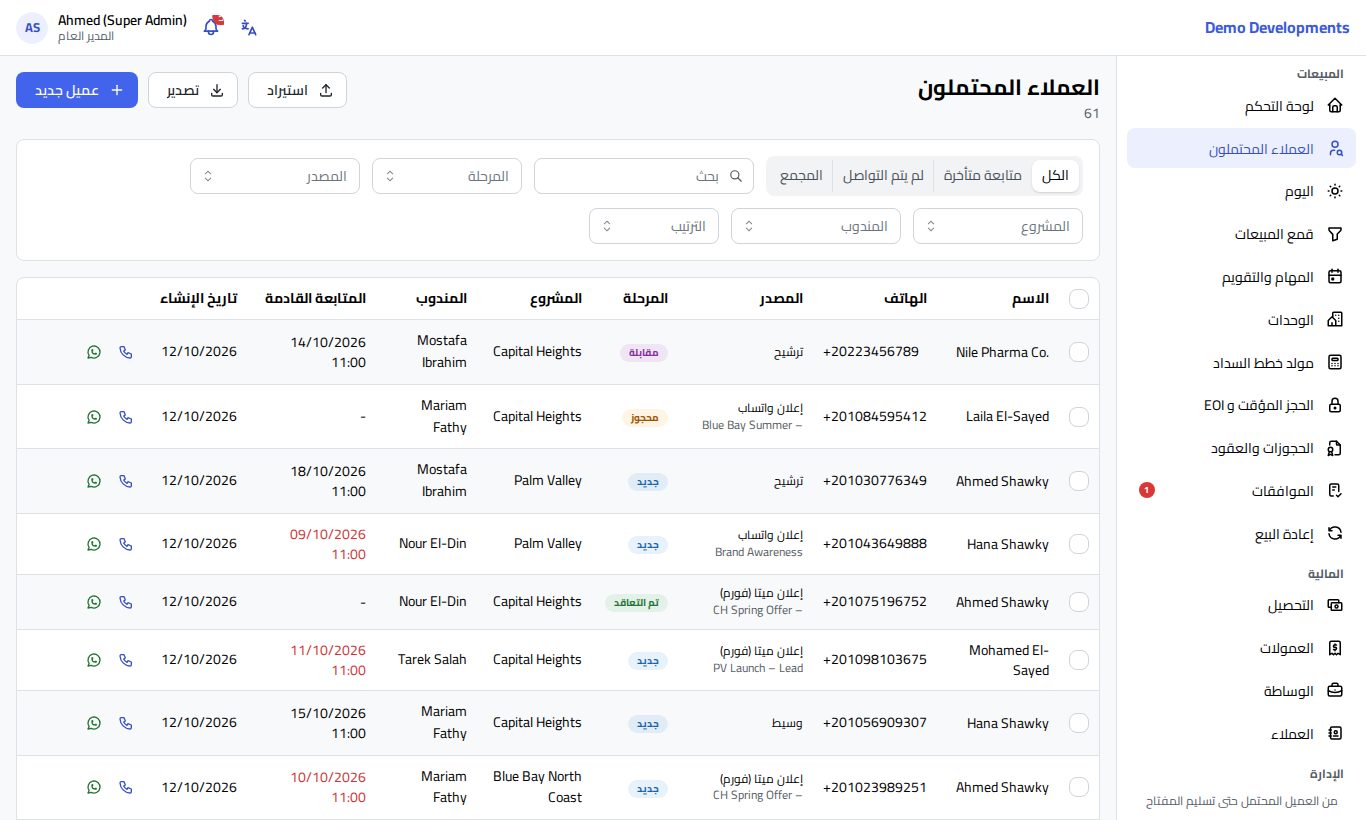Image resolution: width=1366 pixels, height=820 pixels.
Task: Open الوحدات in the sidebar
Action: (x=1241, y=320)
